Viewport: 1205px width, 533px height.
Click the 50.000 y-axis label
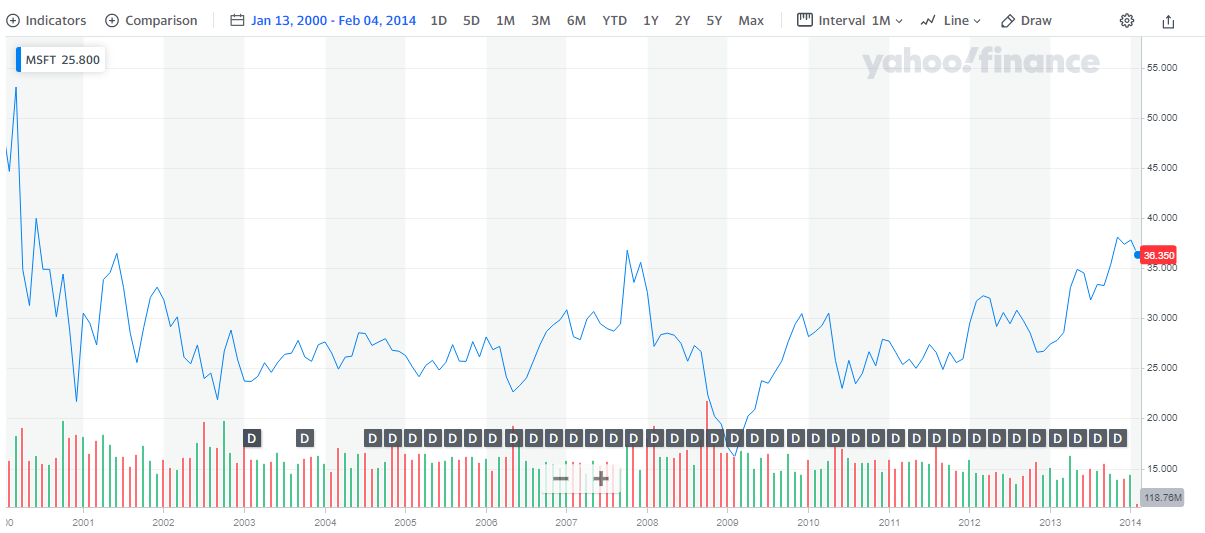point(1162,118)
